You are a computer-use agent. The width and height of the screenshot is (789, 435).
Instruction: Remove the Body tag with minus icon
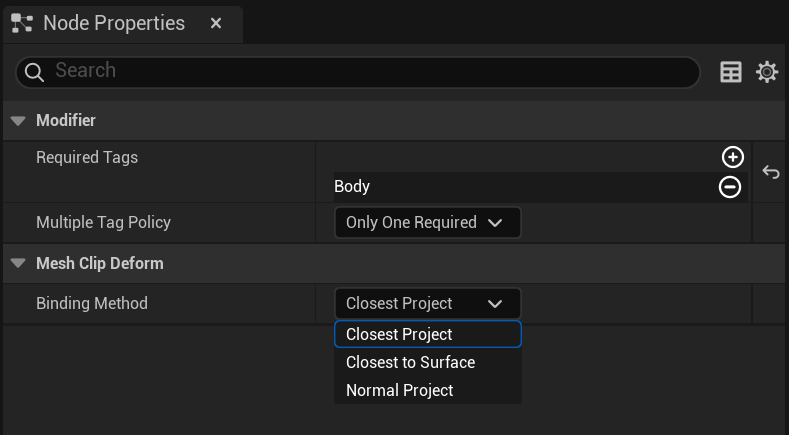730,187
